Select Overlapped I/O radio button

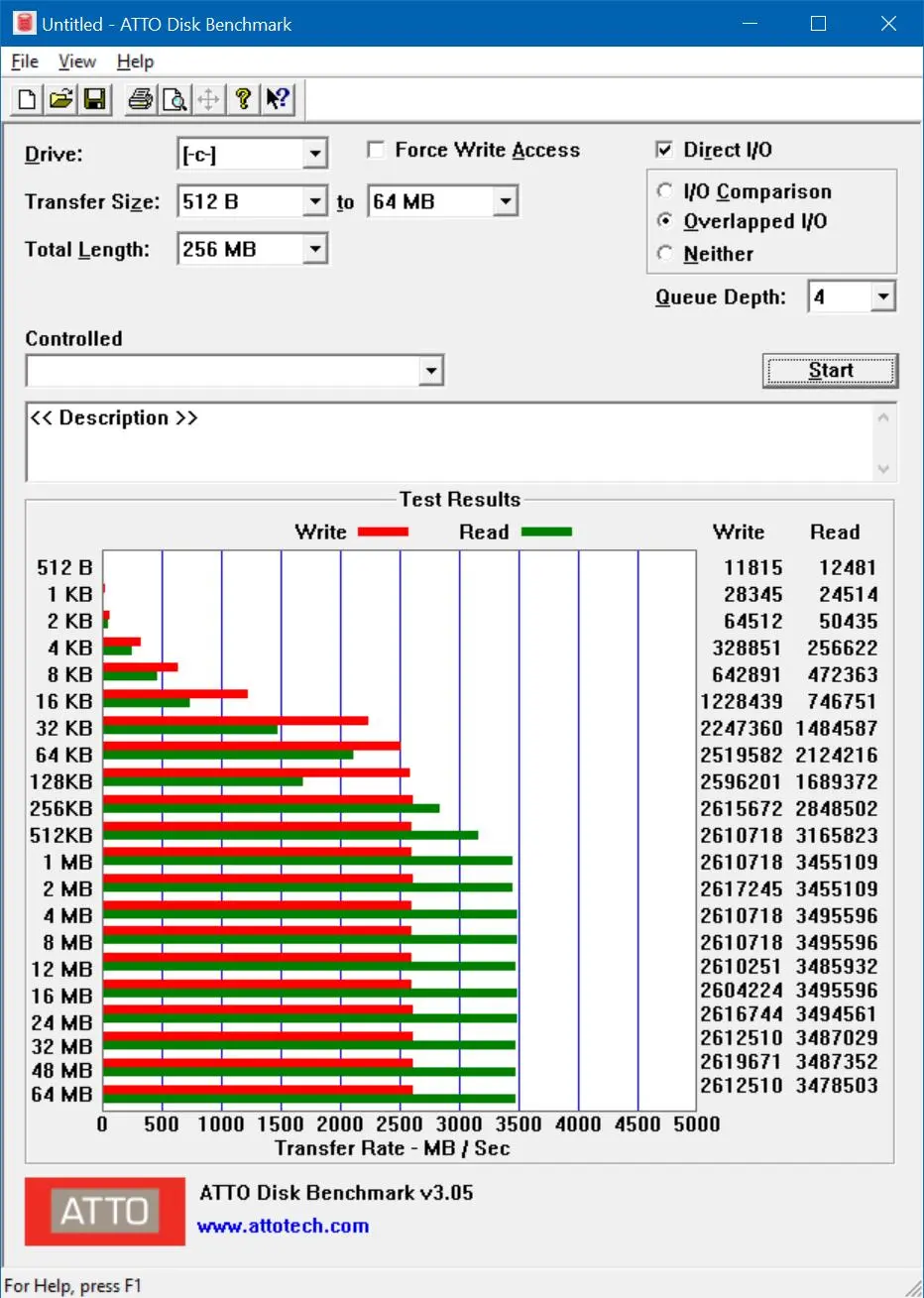pos(664,221)
